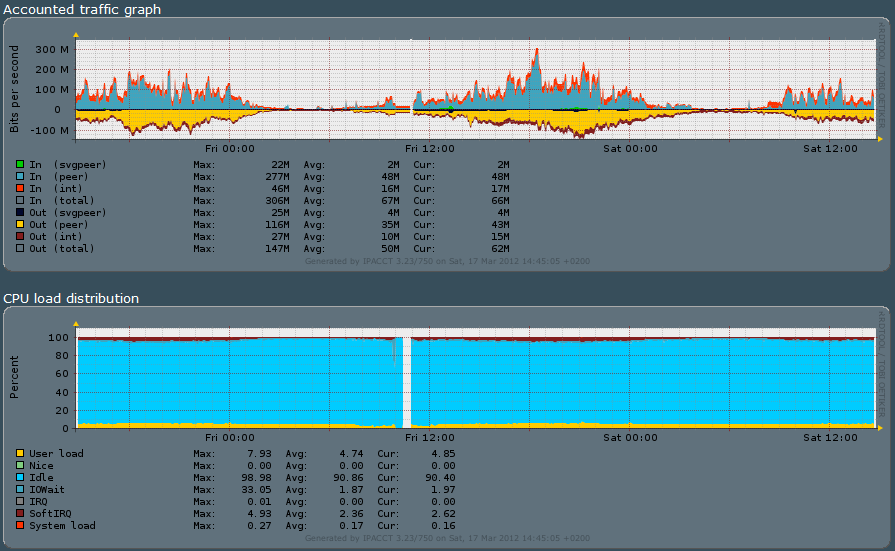Click Fri 12:00 on the traffic graph axis
Image resolution: width=895 pixels, height=551 pixels.
[430, 148]
